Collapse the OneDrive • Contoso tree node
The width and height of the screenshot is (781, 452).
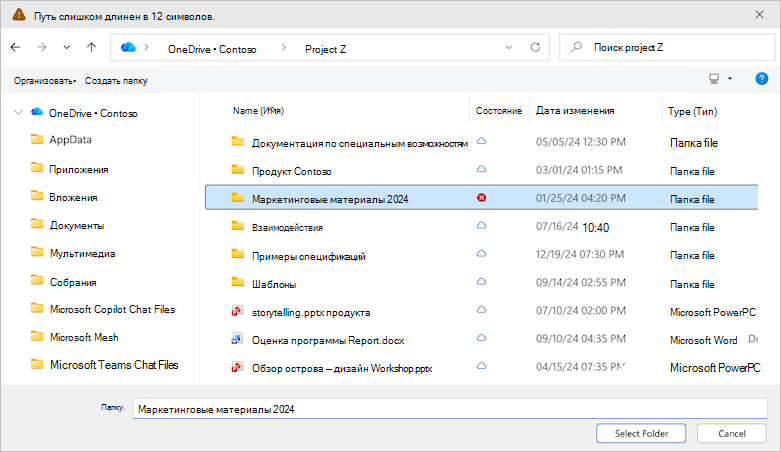18,113
